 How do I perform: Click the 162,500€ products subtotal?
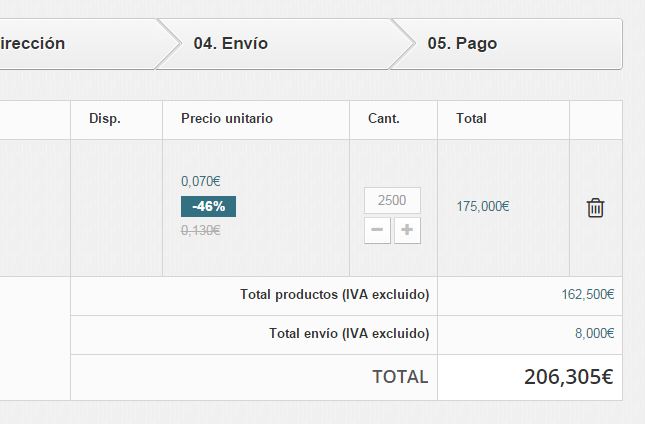click(588, 295)
